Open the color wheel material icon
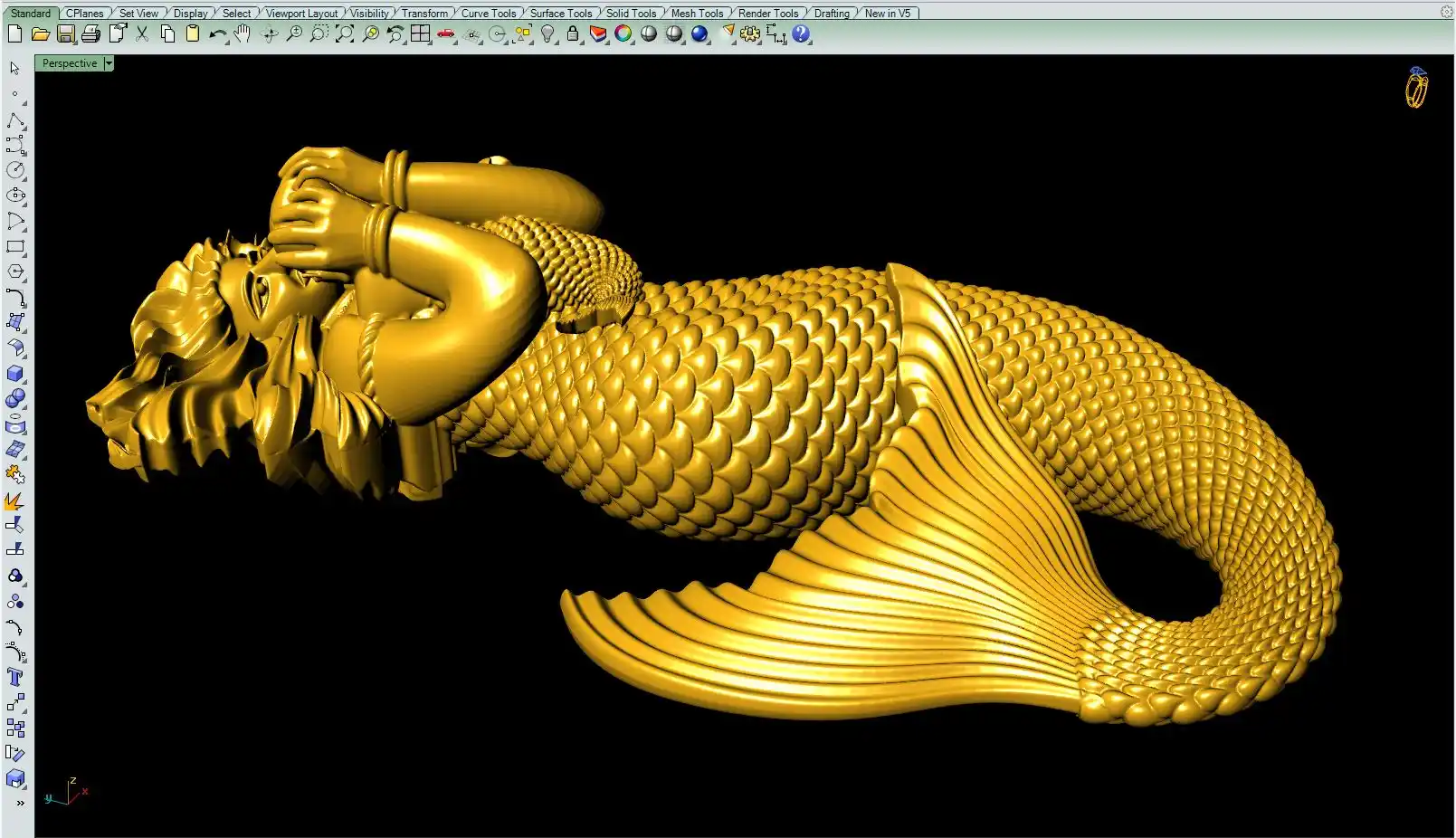 tap(623, 34)
